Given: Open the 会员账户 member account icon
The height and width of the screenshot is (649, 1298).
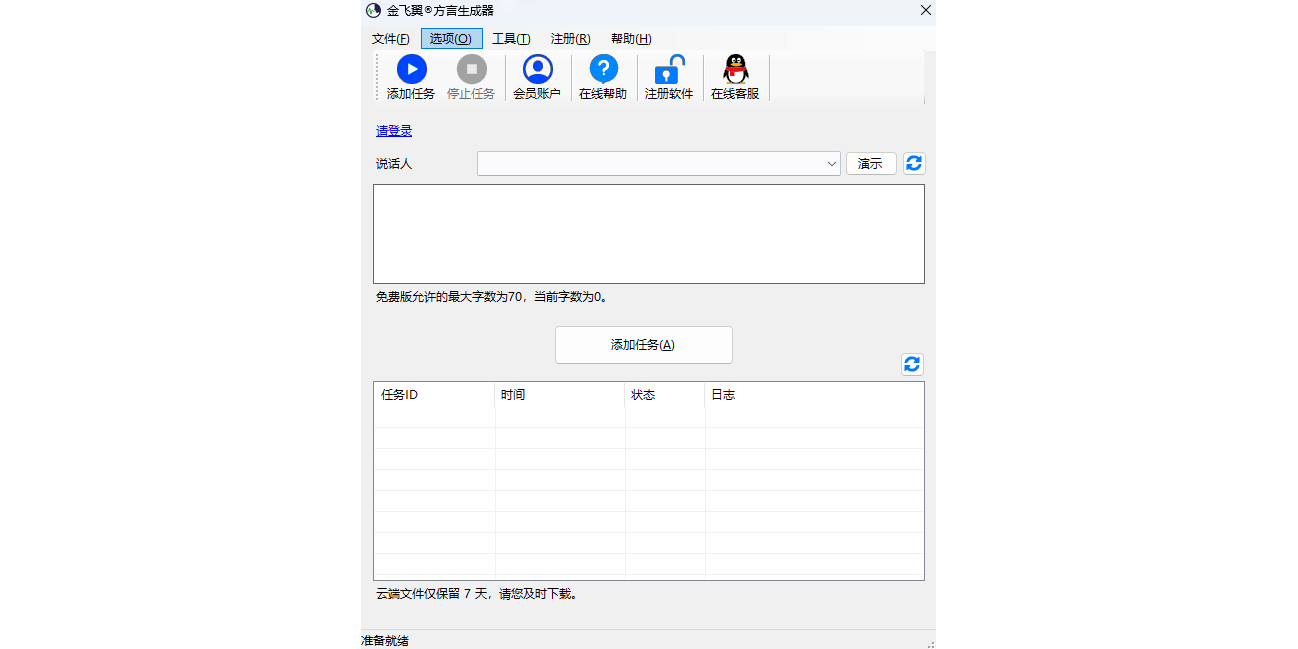Looking at the screenshot, I should click(x=537, y=69).
